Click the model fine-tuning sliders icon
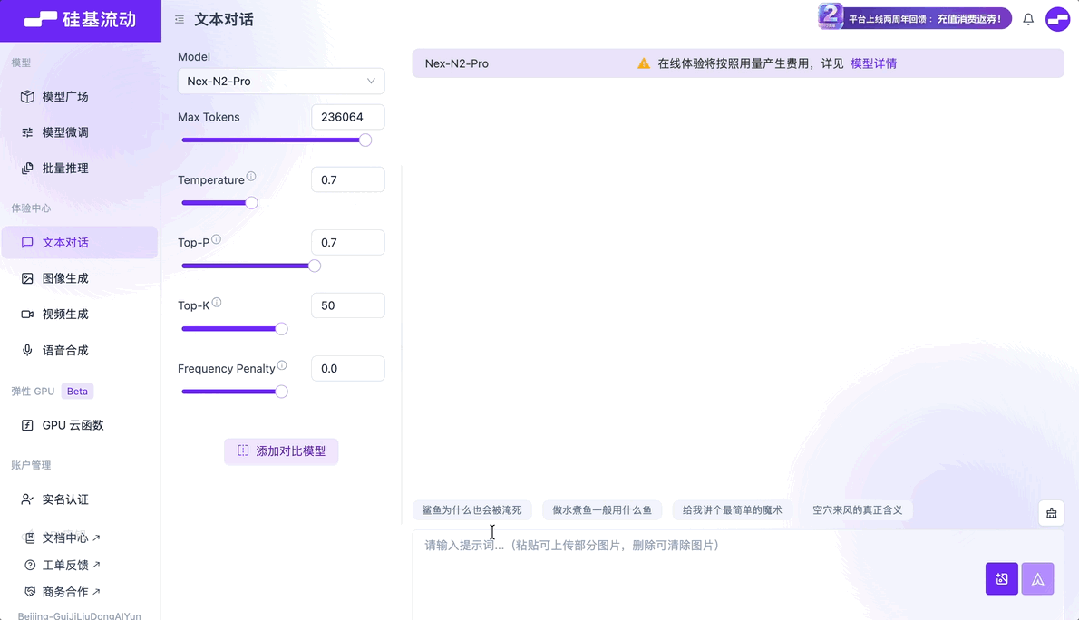The width and height of the screenshot is (1079, 620). pyautogui.click(x=28, y=133)
